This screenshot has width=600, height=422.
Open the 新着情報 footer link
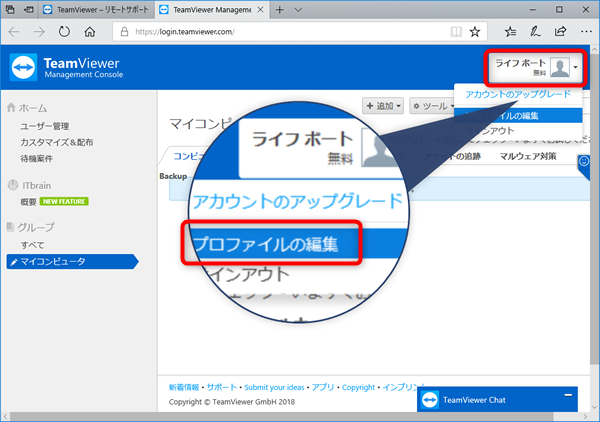184,387
